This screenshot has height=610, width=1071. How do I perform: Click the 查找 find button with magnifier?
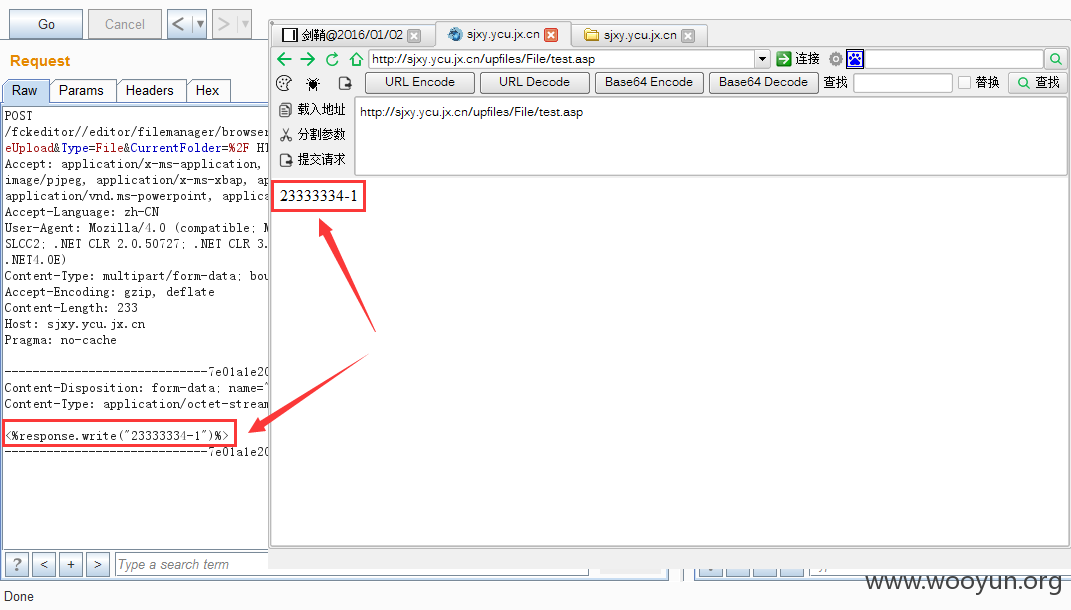point(1038,83)
